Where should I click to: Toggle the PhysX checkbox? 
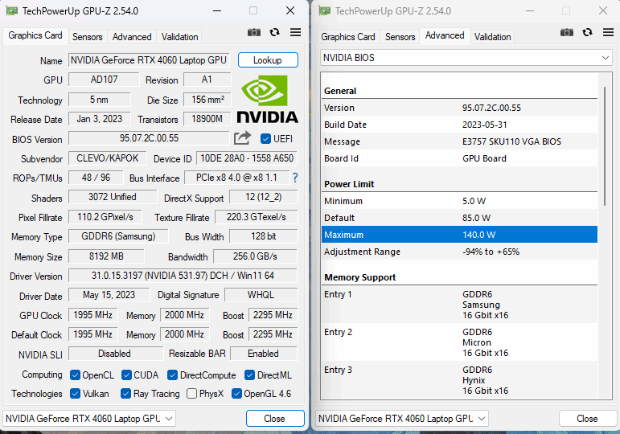click(x=191, y=393)
